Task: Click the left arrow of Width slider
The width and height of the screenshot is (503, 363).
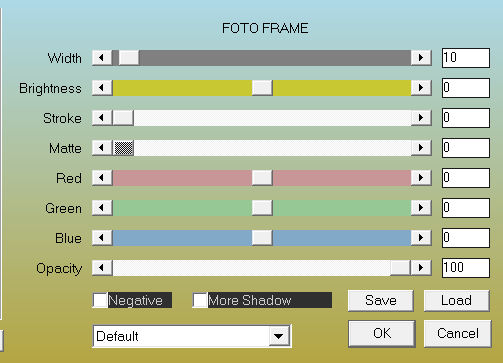Action: click(x=102, y=58)
